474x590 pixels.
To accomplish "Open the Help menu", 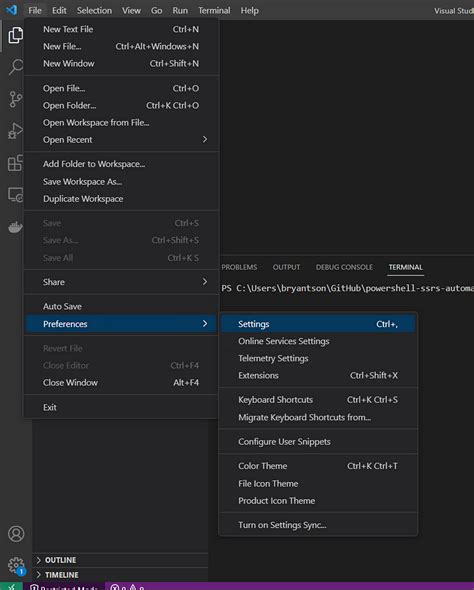I will click(249, 11).
